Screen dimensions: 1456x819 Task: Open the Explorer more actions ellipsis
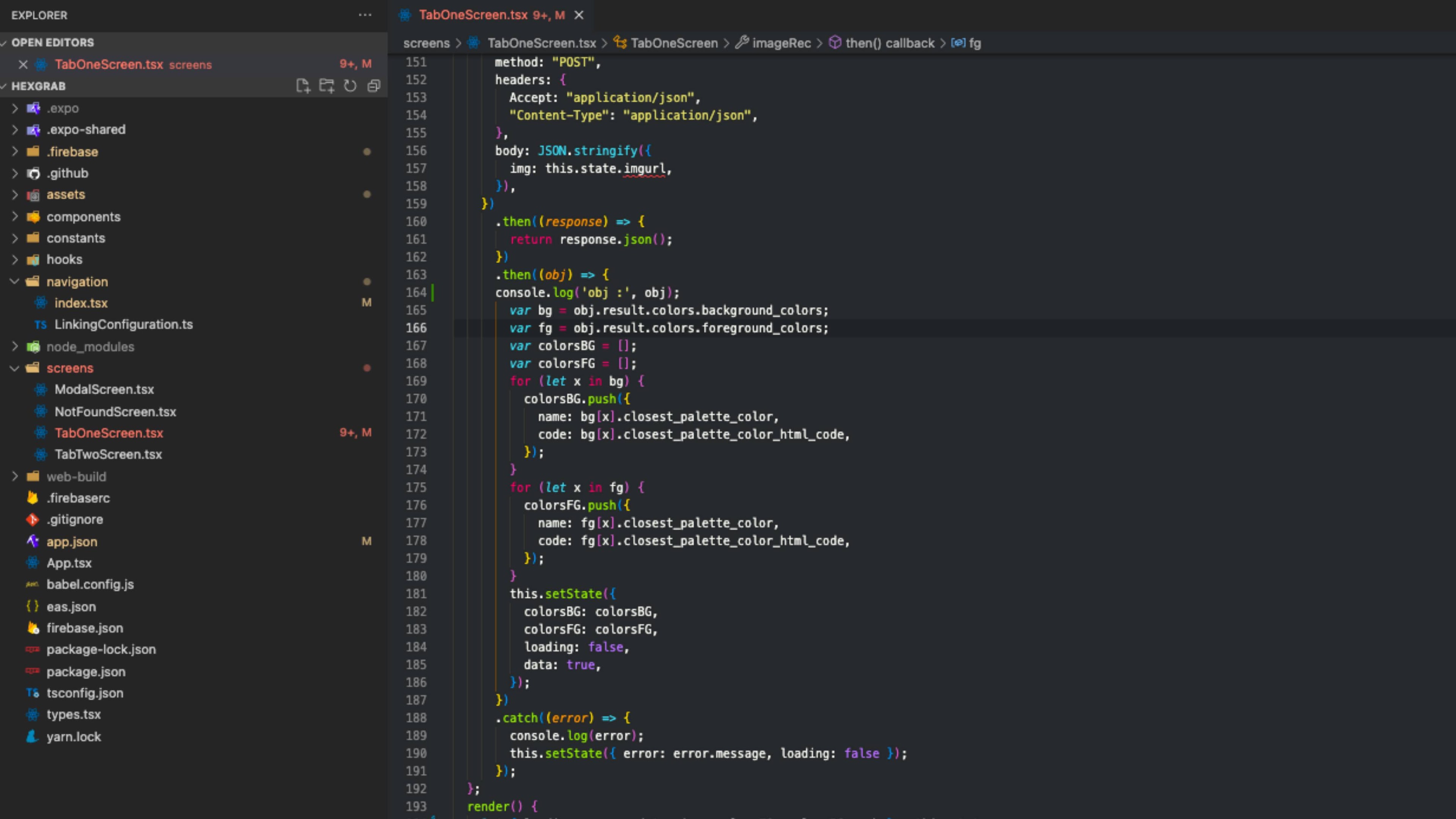(365, 15)
